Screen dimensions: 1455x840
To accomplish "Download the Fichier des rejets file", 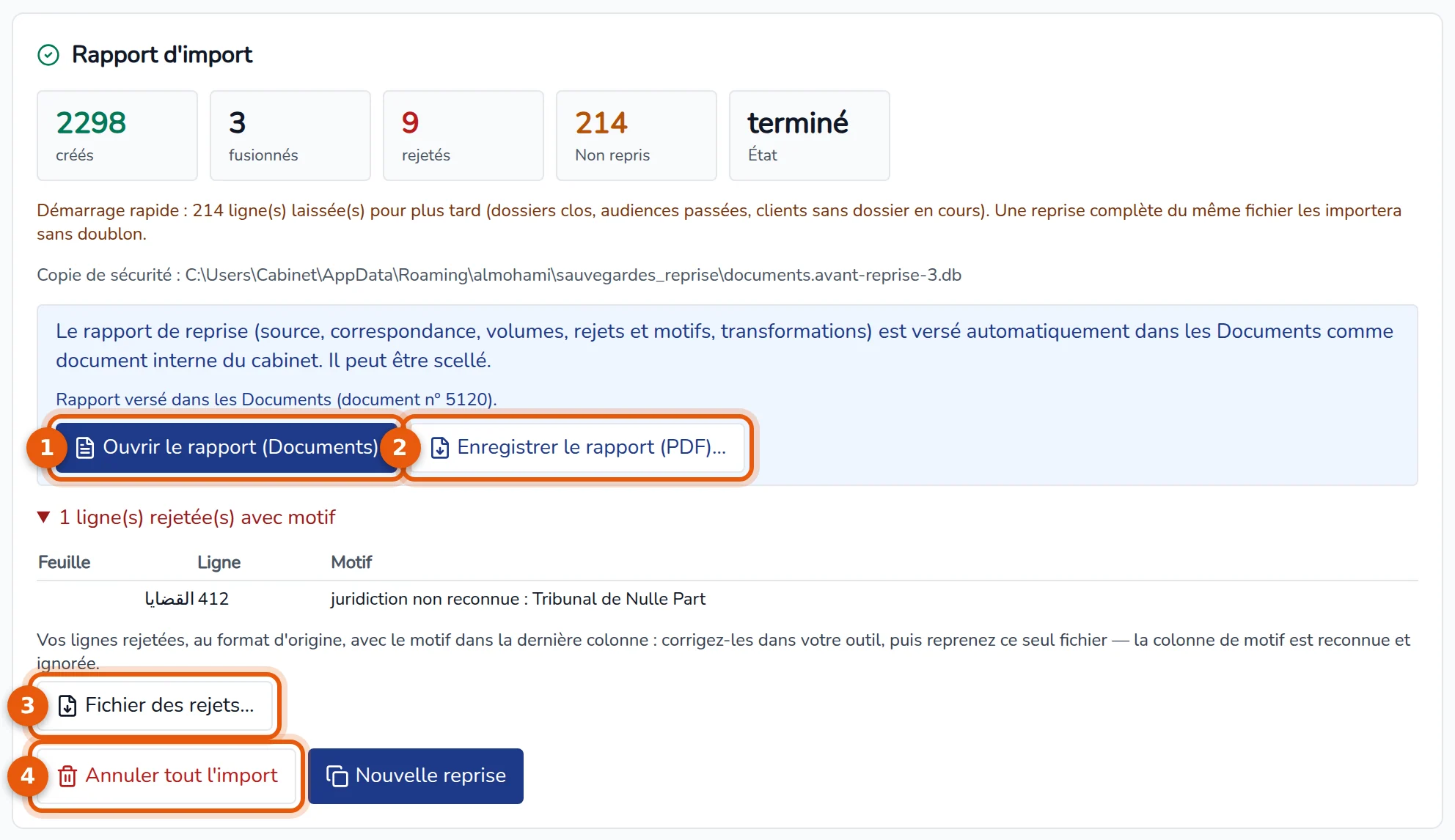I will (155, 705).
